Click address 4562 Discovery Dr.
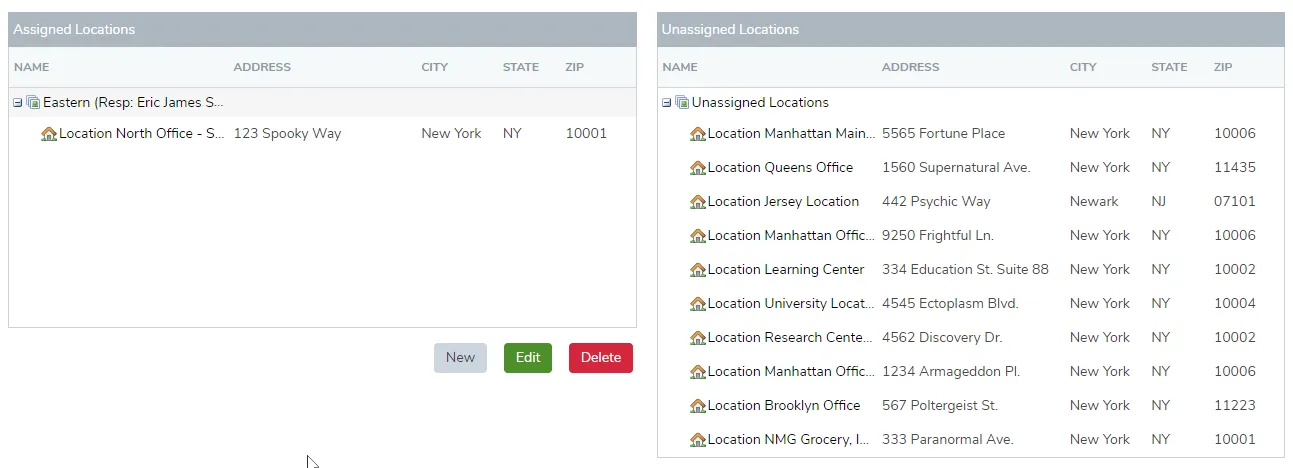1293x468 pixels. [942, 338]
